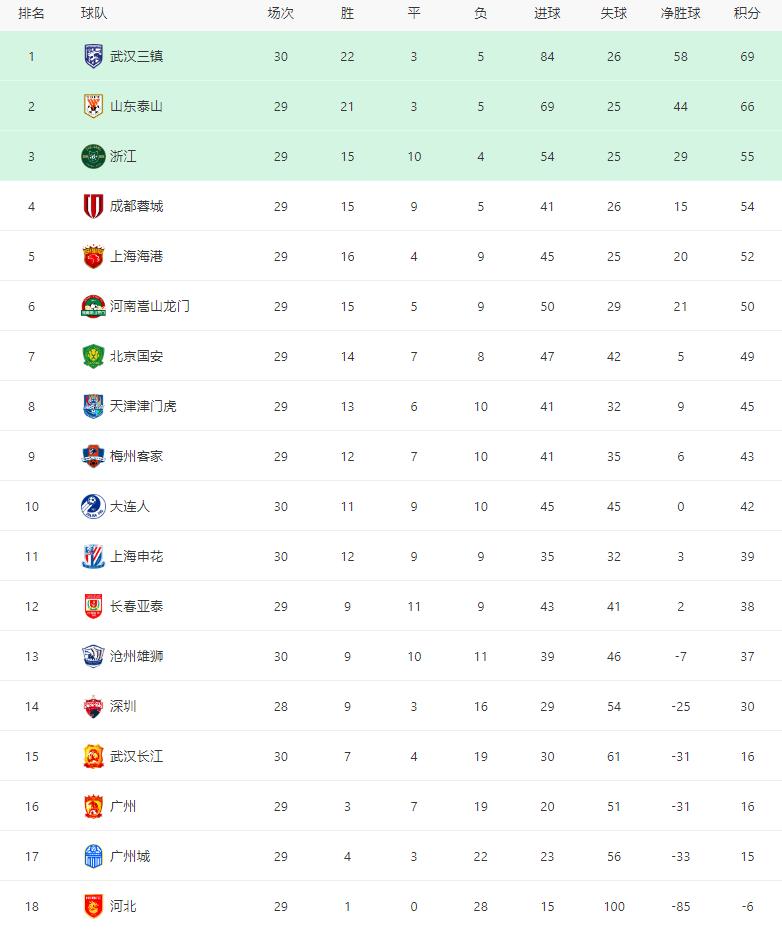
Task: Click the 上海申花 team badge icon
Action: coord(93,556)
